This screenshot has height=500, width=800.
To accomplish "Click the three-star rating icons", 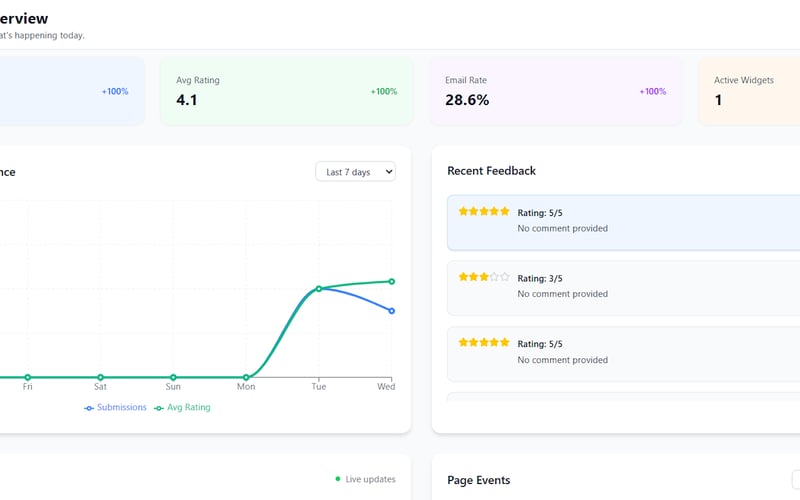I will 484,277.
